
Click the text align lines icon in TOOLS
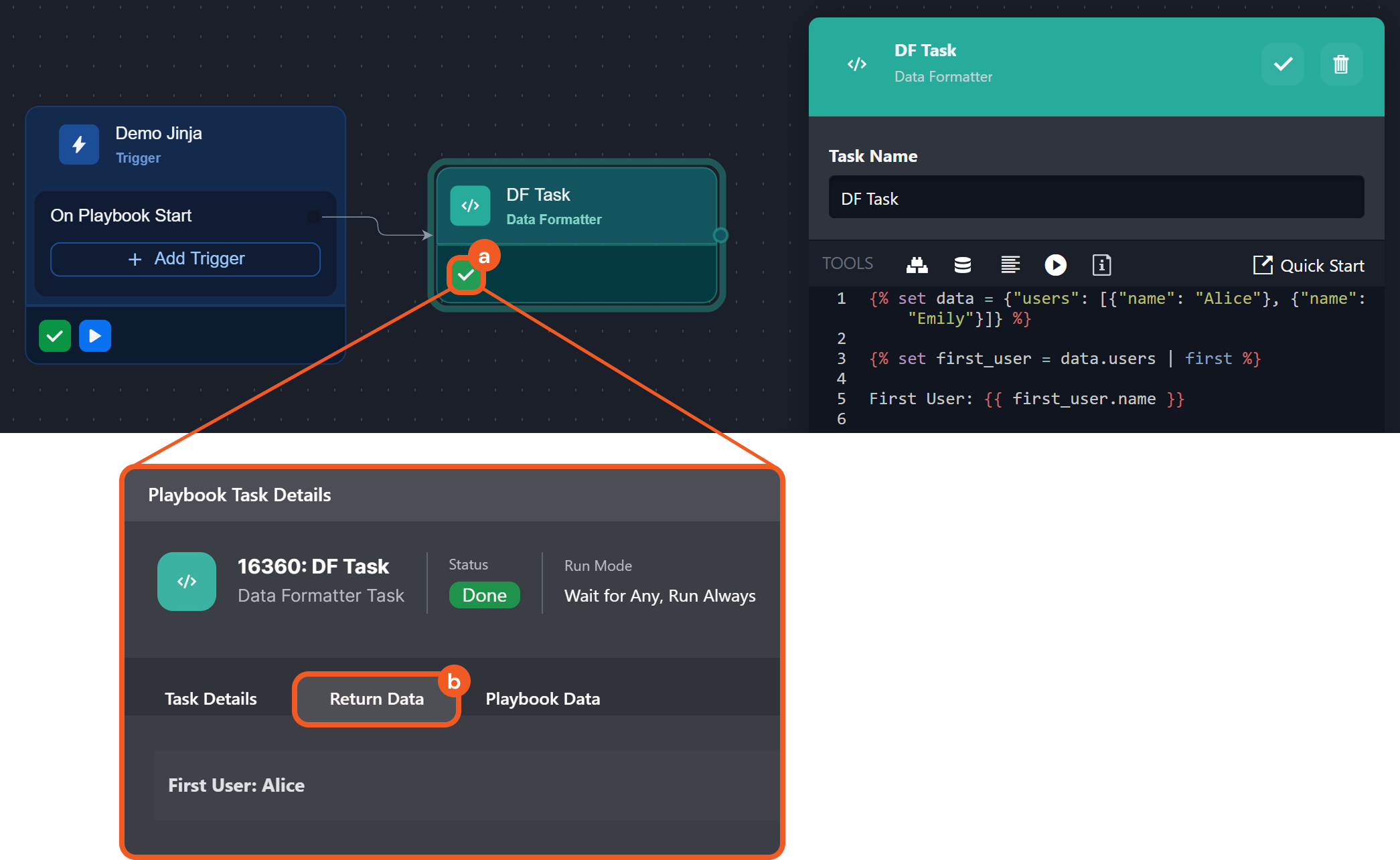[1010, 265]
